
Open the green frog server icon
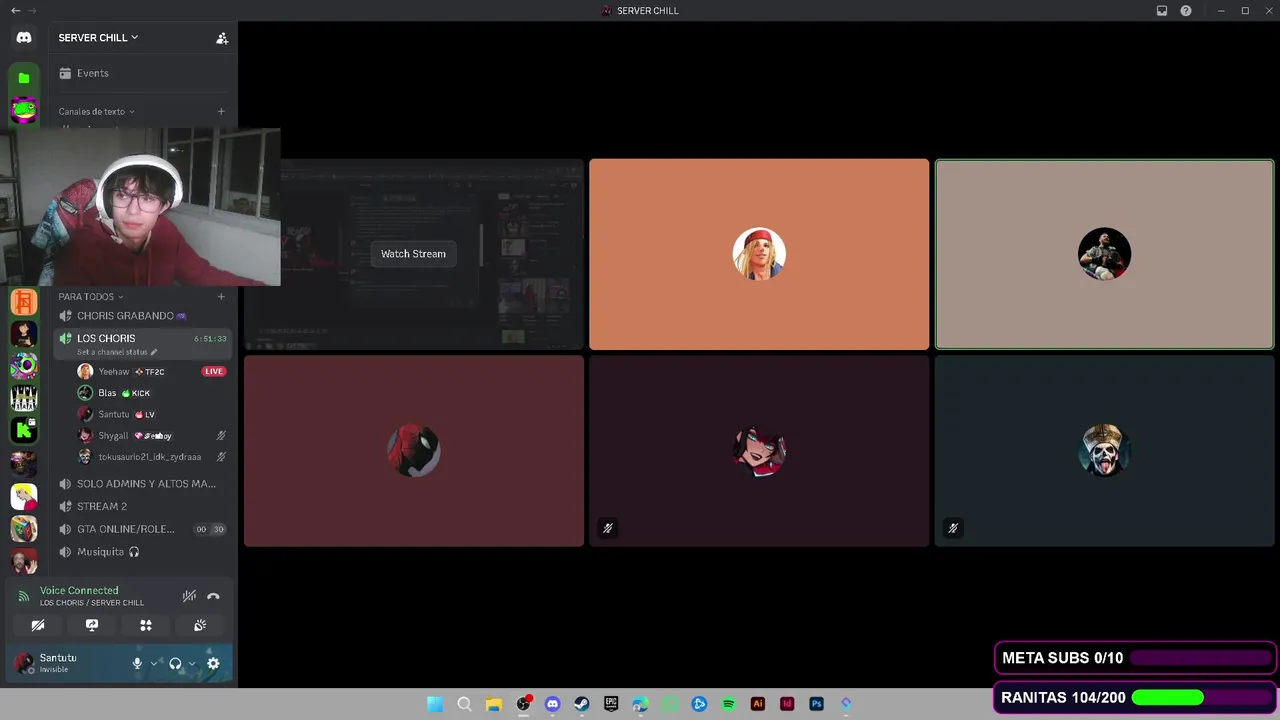coord(24,109)
